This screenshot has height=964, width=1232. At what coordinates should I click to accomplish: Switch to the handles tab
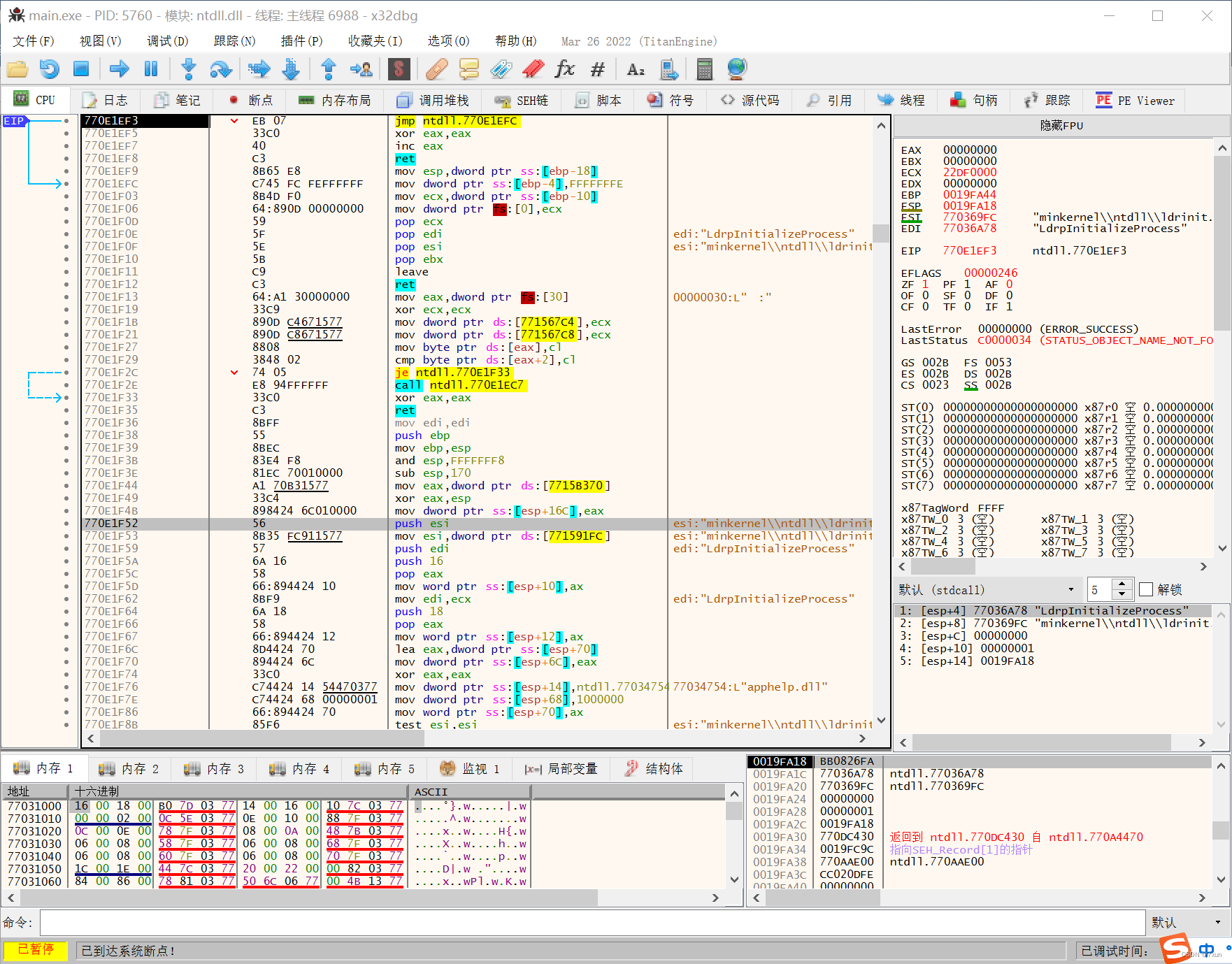[973, 100]
